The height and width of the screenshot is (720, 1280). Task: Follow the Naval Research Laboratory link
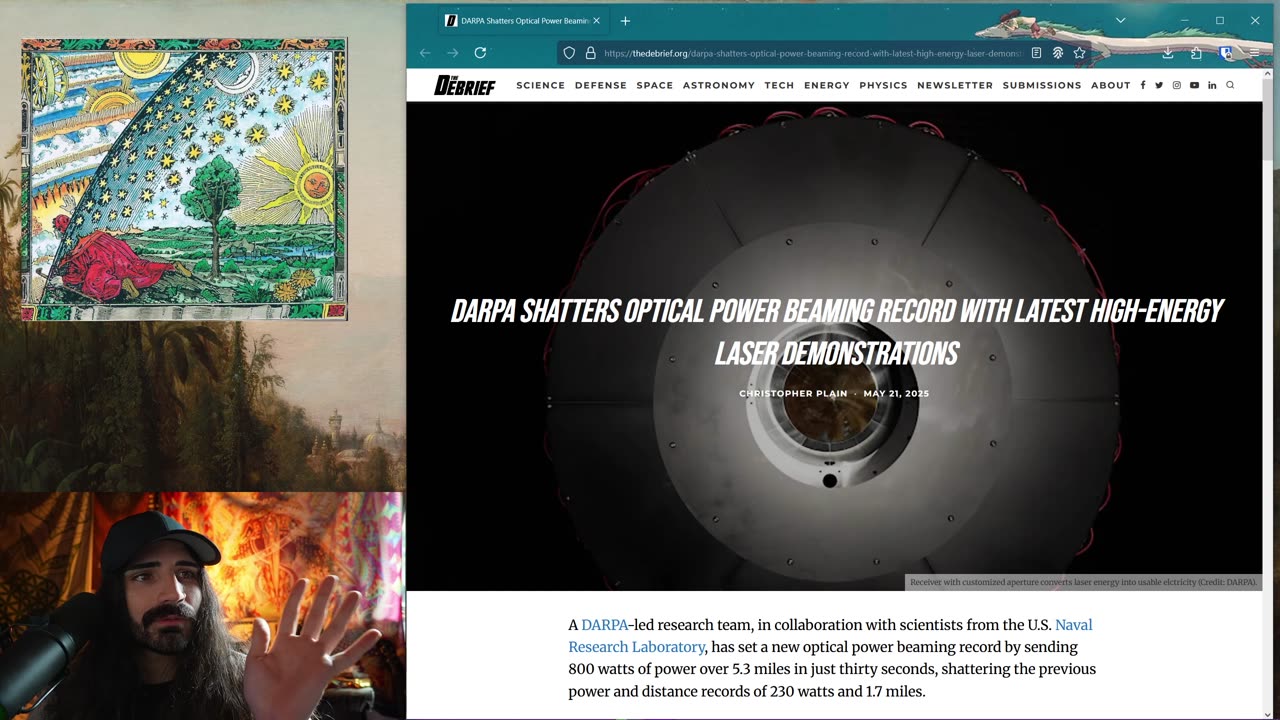click(830, 636)
